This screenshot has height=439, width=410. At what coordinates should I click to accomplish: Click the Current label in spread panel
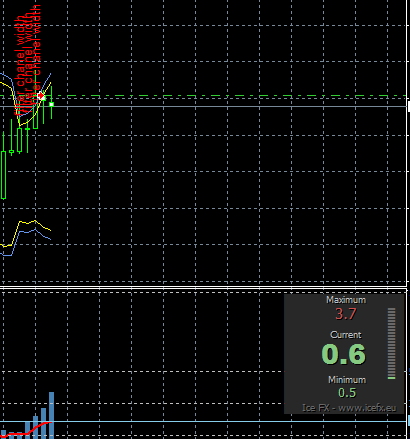(x=346, y=335)
